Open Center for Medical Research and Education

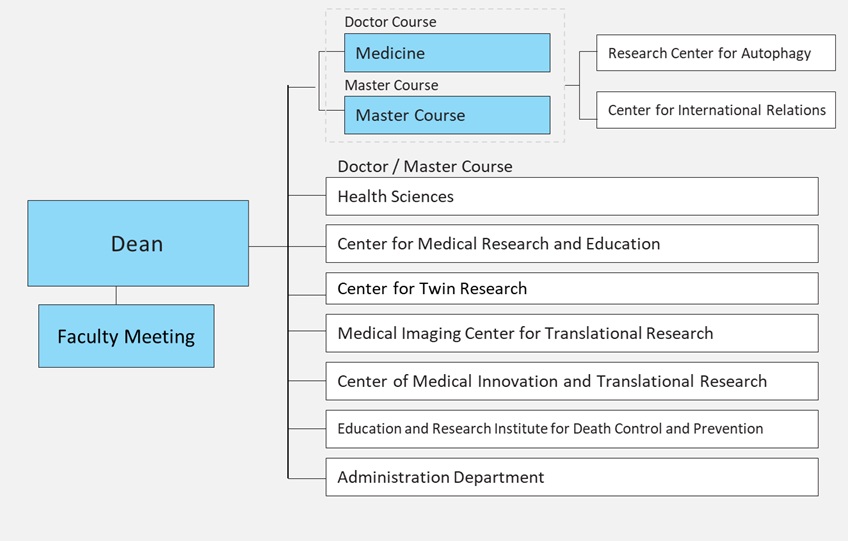click(x=571, y=243)
